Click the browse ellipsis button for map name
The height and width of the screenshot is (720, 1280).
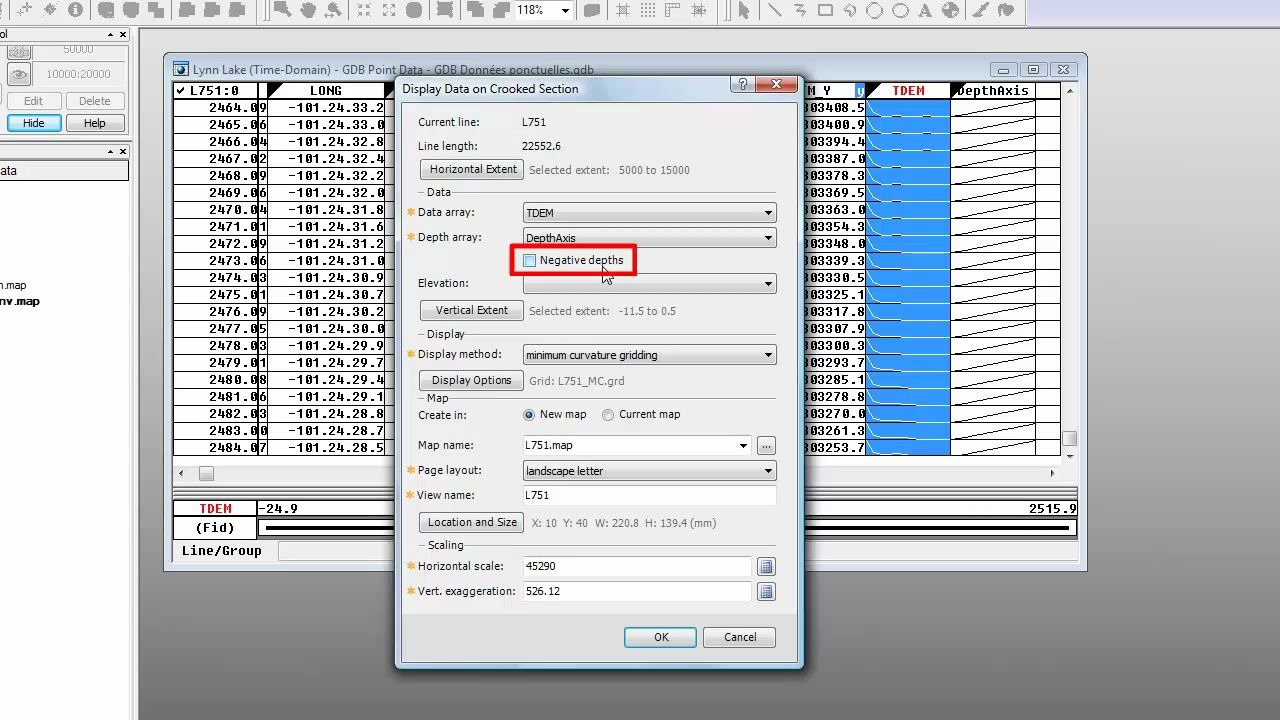[x=766, y=446]
